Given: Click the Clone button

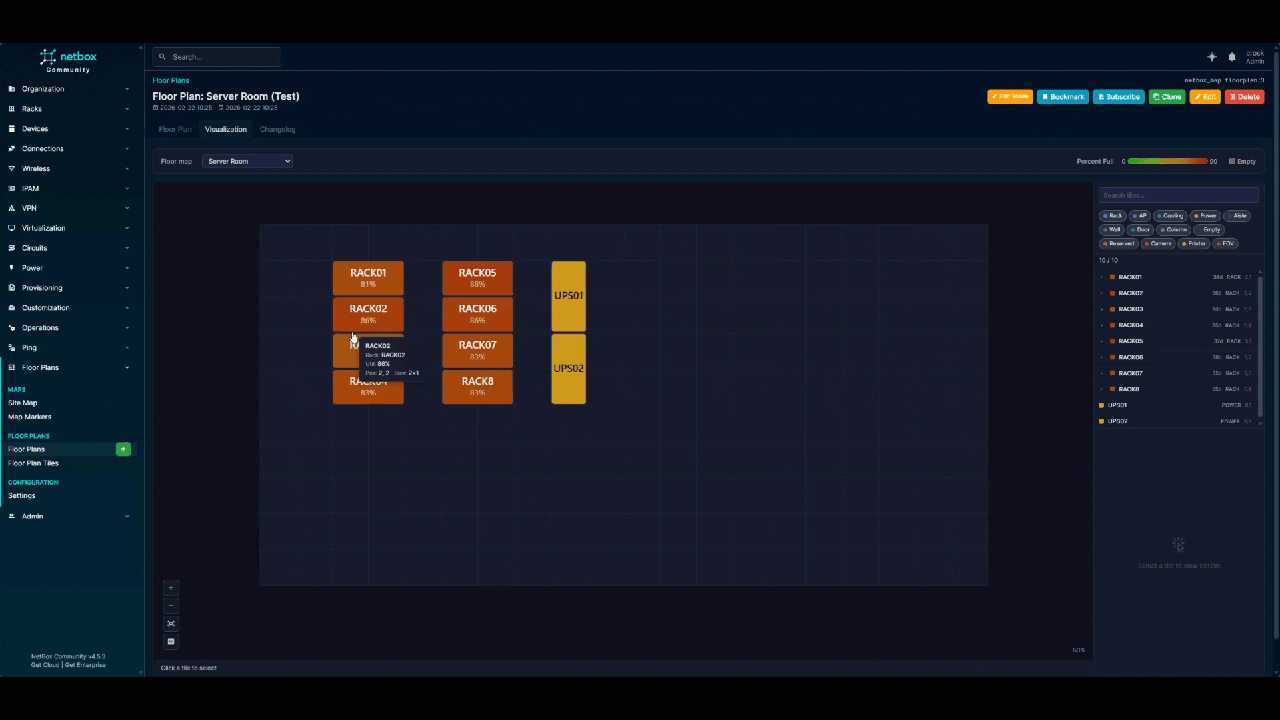Looking at the screenshot, I should point(1167,97).
